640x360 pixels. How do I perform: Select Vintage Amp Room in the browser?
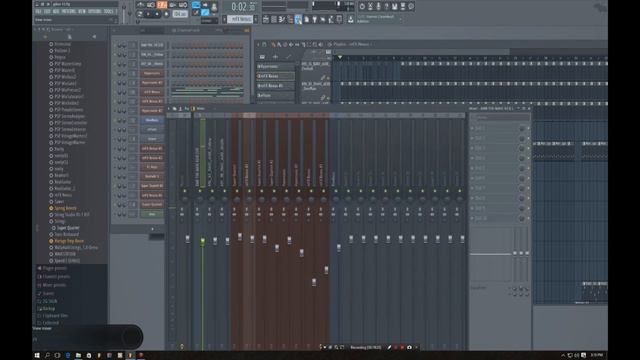point(69,241)
